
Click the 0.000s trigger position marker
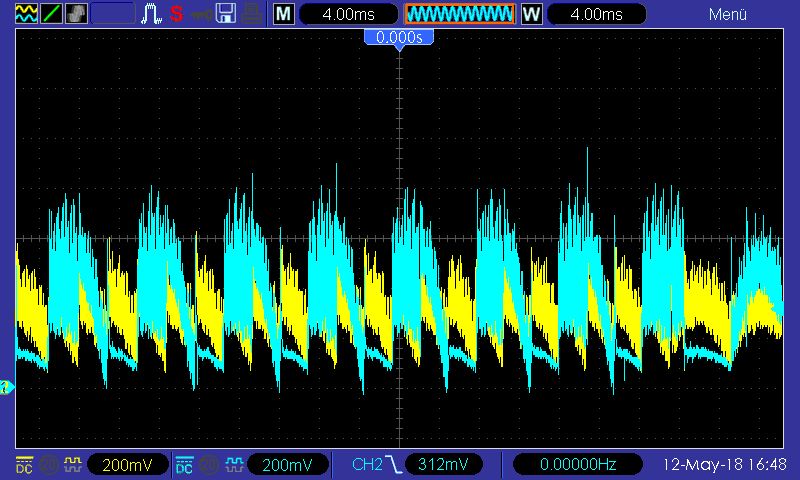(399, 37)
